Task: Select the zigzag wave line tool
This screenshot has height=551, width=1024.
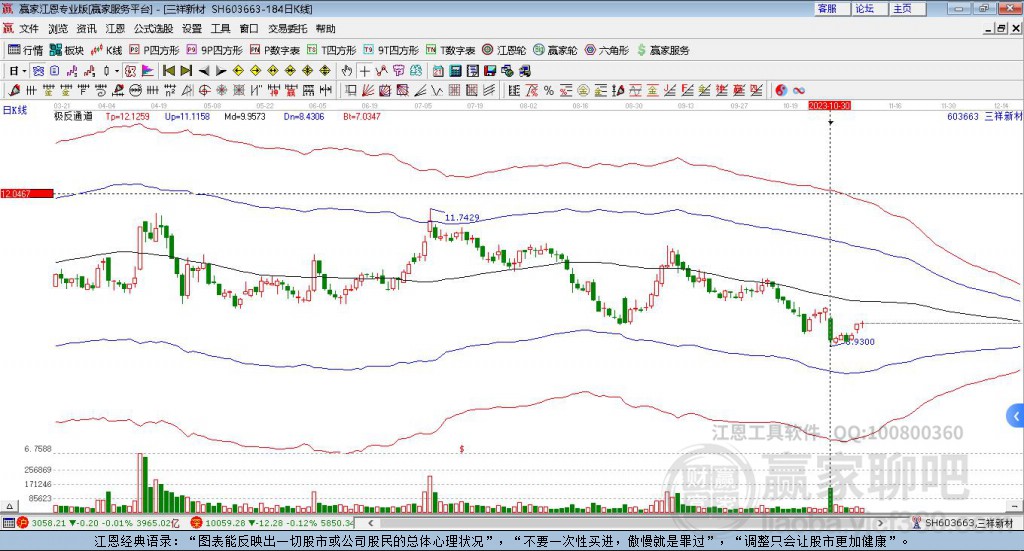Action: [x=436, y=90]
